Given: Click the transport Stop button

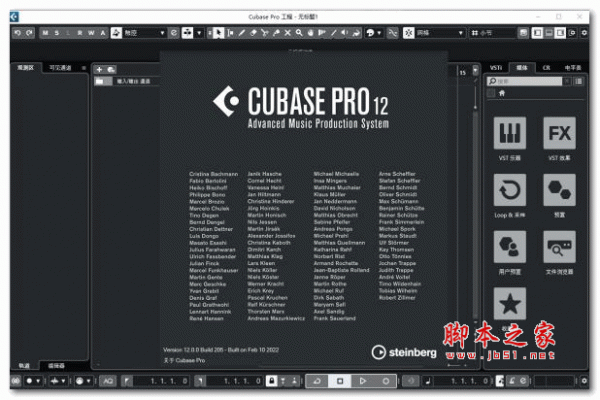Looking at the screenshot, I should 340,381.
